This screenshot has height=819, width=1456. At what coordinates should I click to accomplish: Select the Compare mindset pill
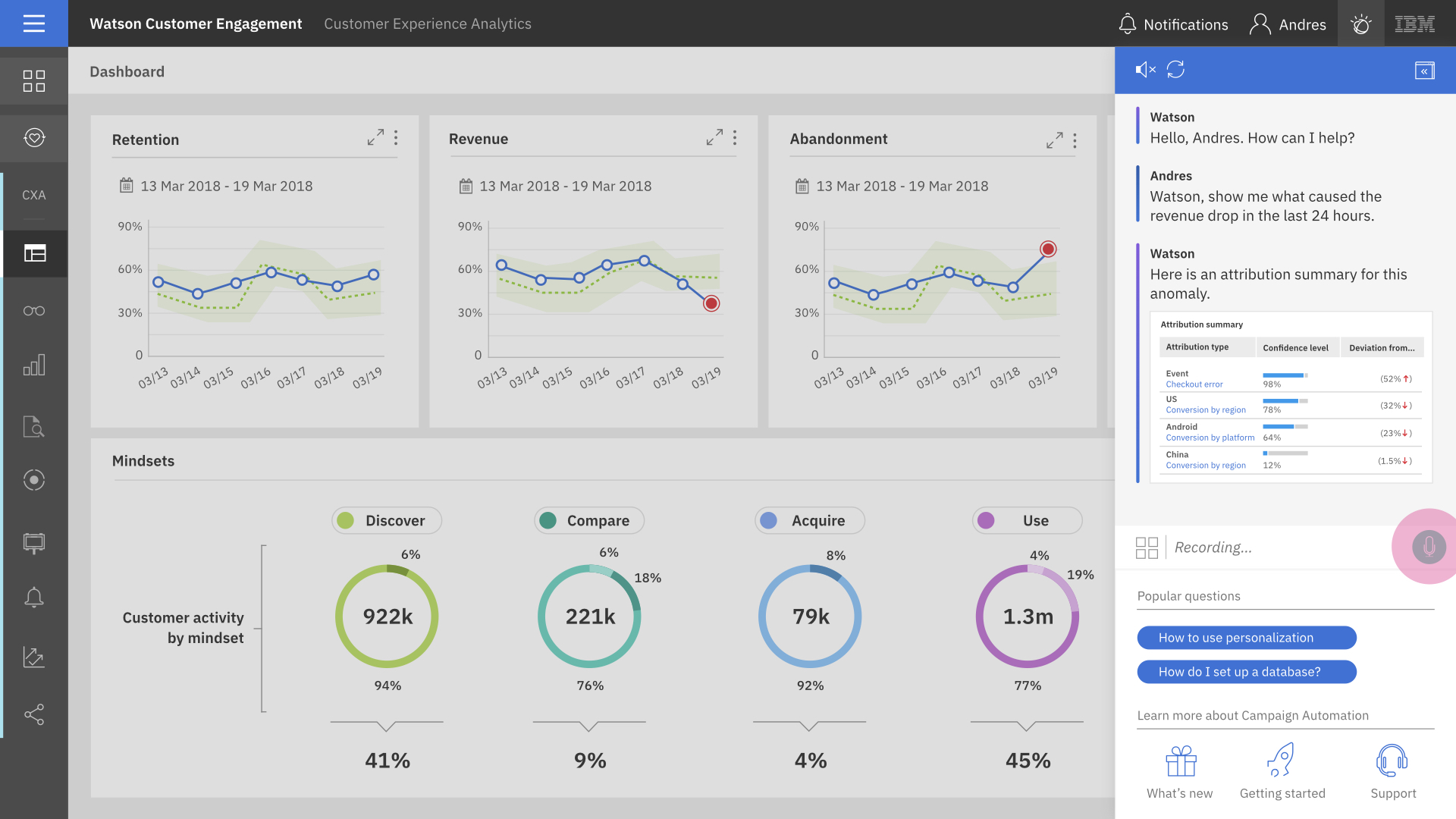(x=589, y=520)
